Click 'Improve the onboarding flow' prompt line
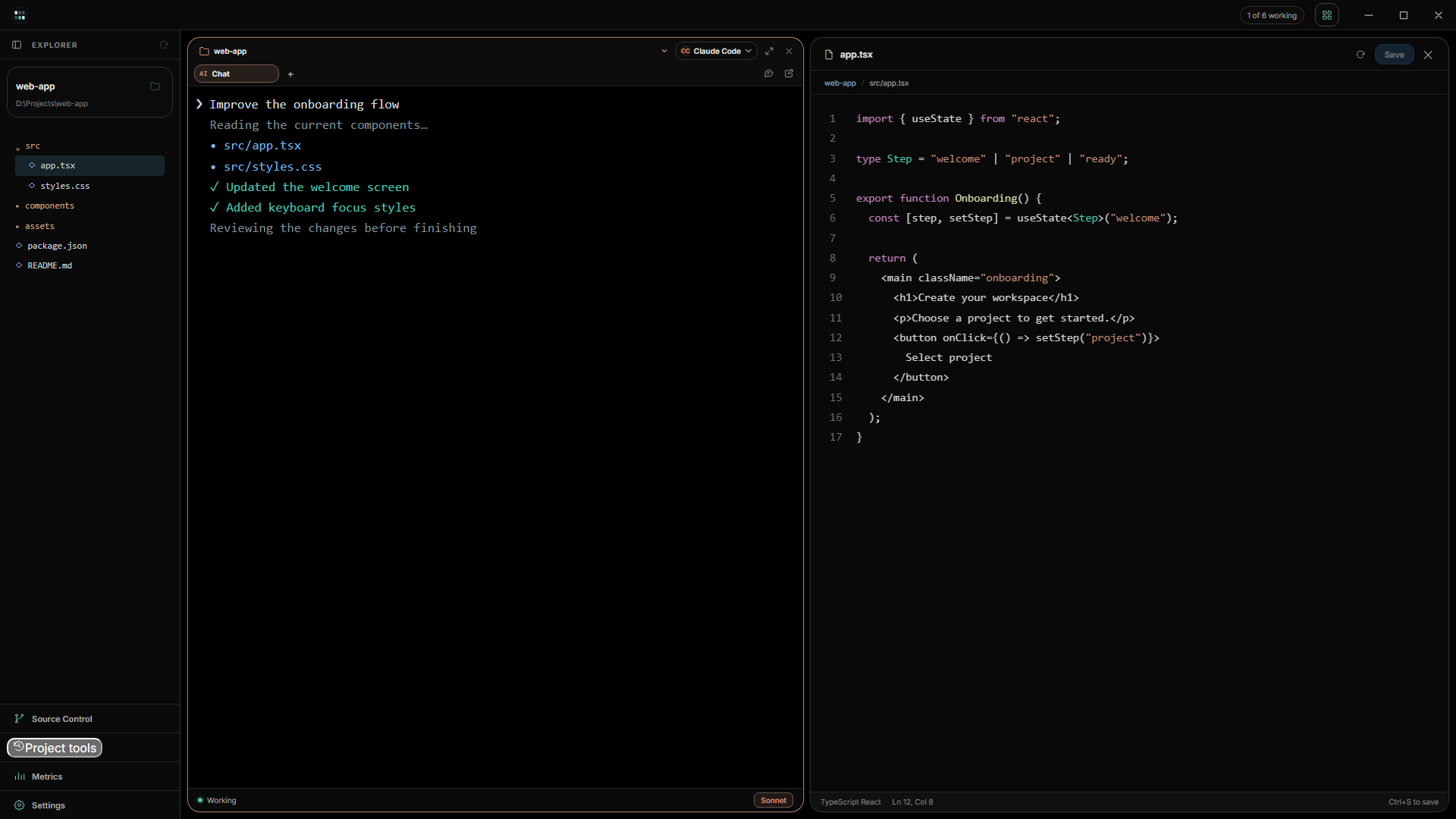 304,105
